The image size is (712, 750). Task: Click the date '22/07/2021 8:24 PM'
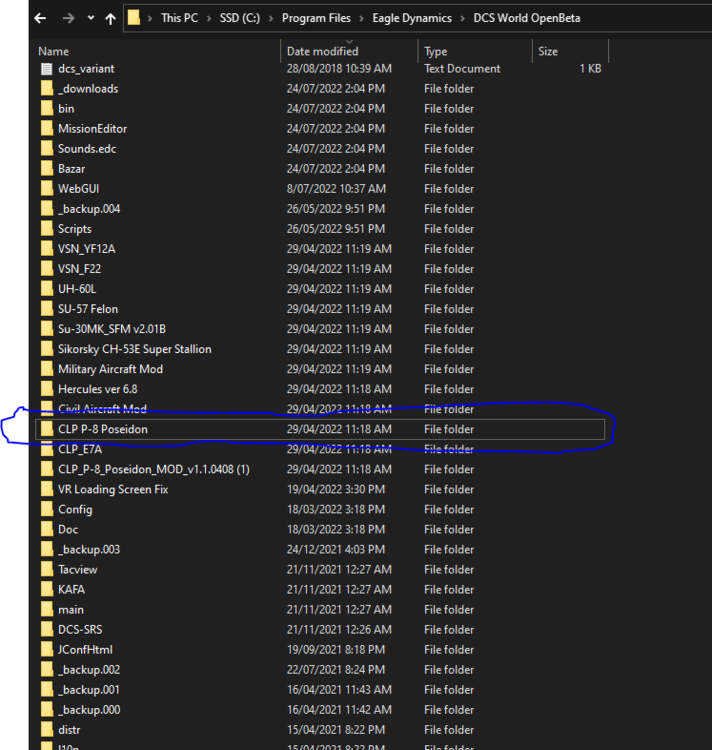point(336,670)
